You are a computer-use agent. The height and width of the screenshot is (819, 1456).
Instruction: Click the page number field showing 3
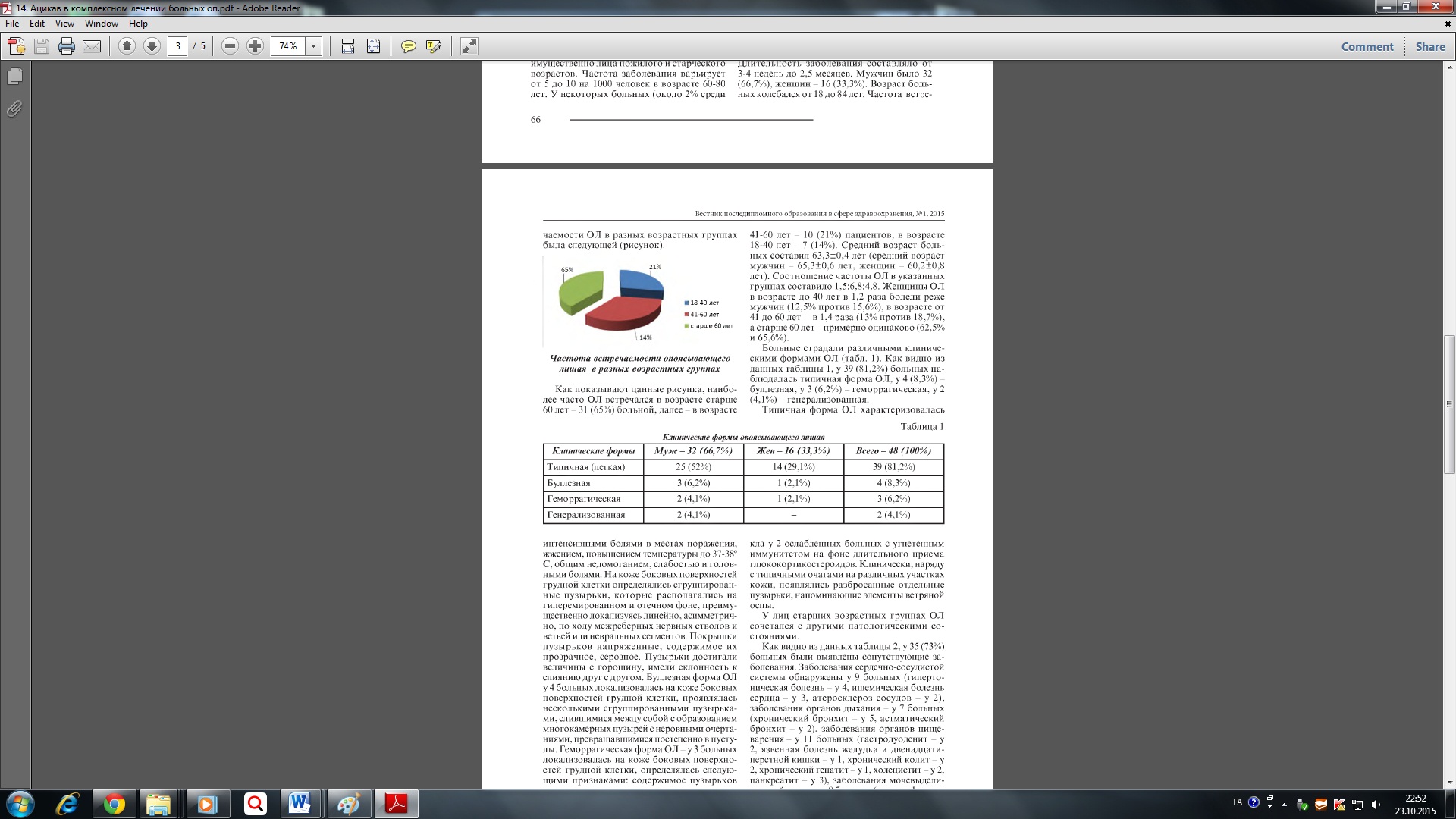click(x=177, y=46)
